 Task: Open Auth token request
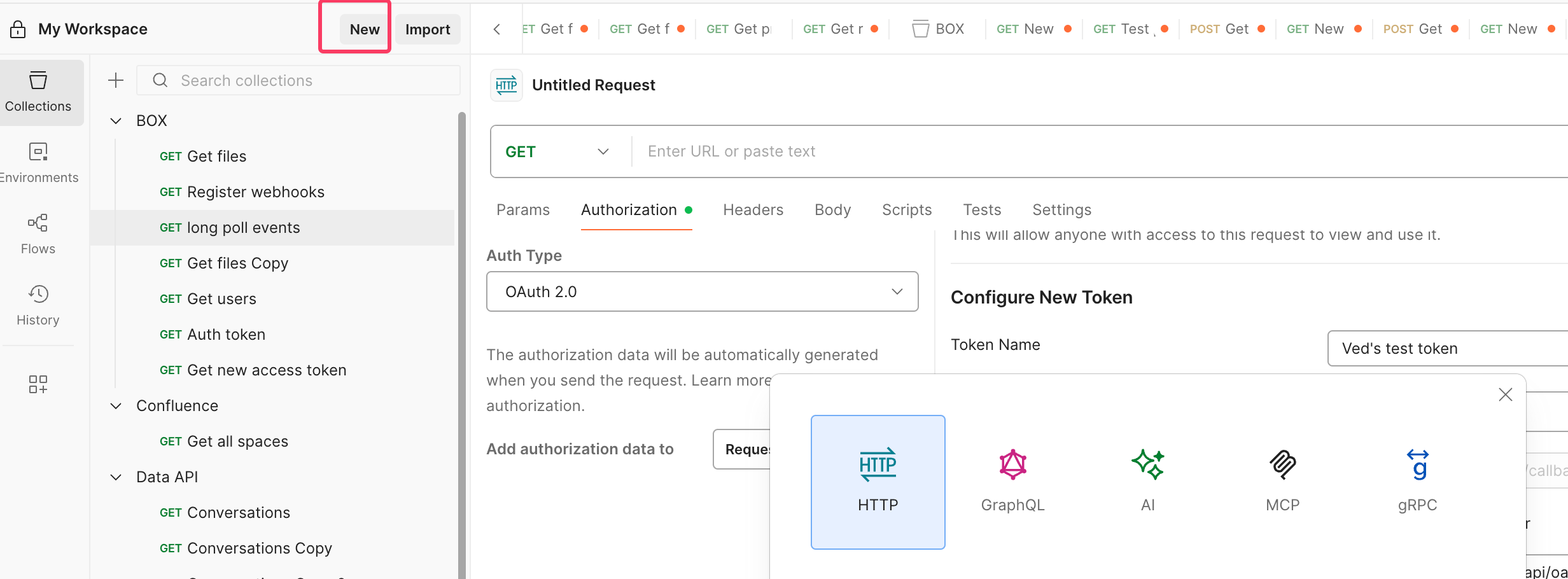point(272,335)
